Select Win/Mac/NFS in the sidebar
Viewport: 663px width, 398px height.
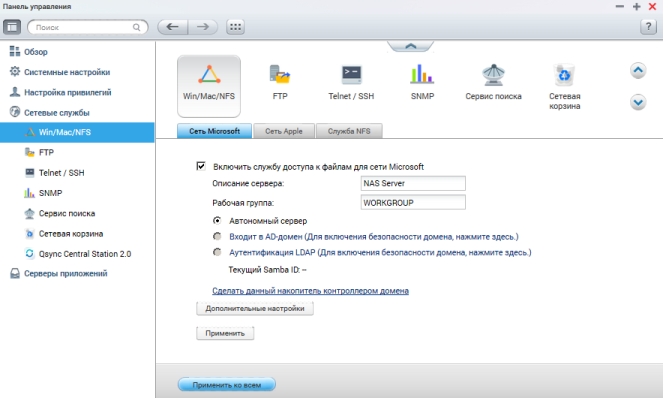[77, 132]
